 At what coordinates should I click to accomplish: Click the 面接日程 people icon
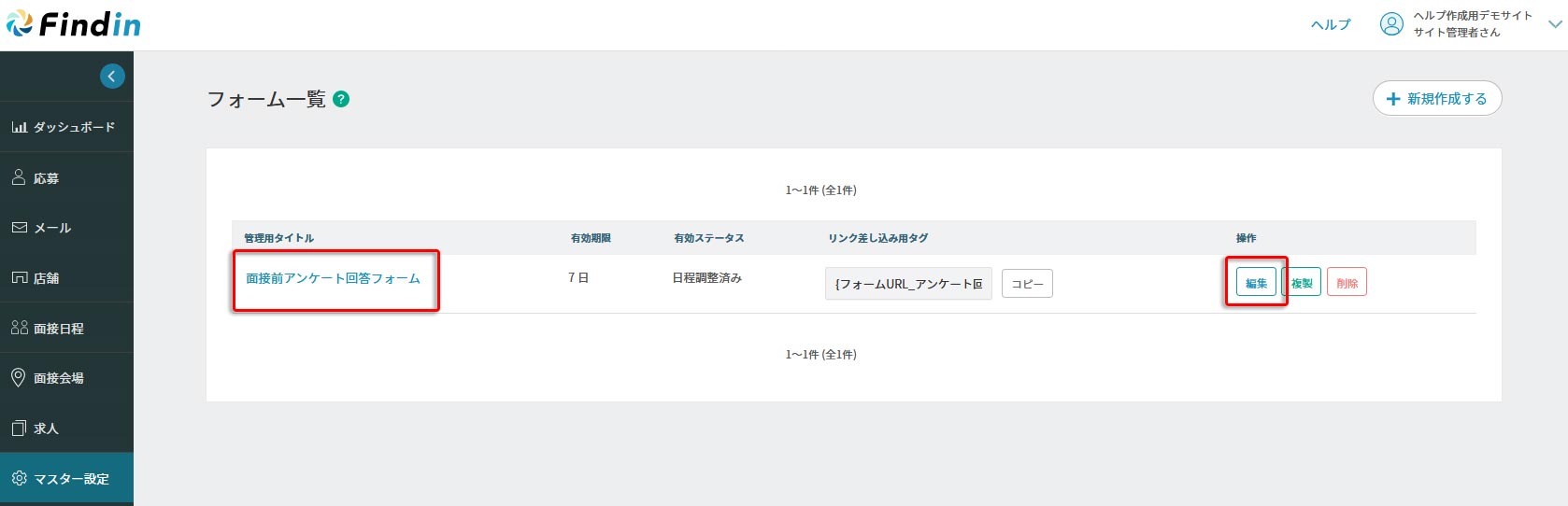click(19, 328)
